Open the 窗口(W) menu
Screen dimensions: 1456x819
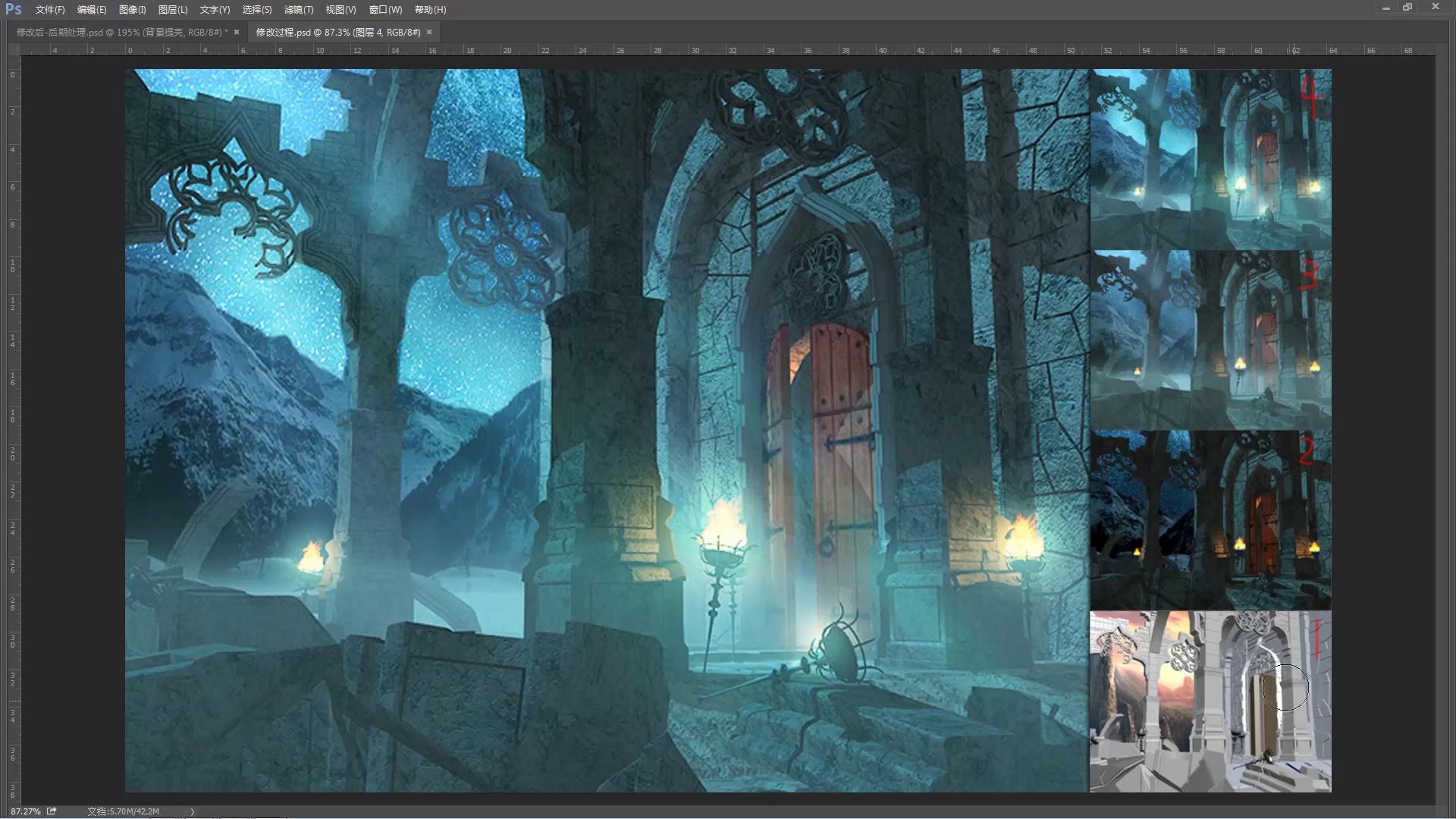(385, 10)
